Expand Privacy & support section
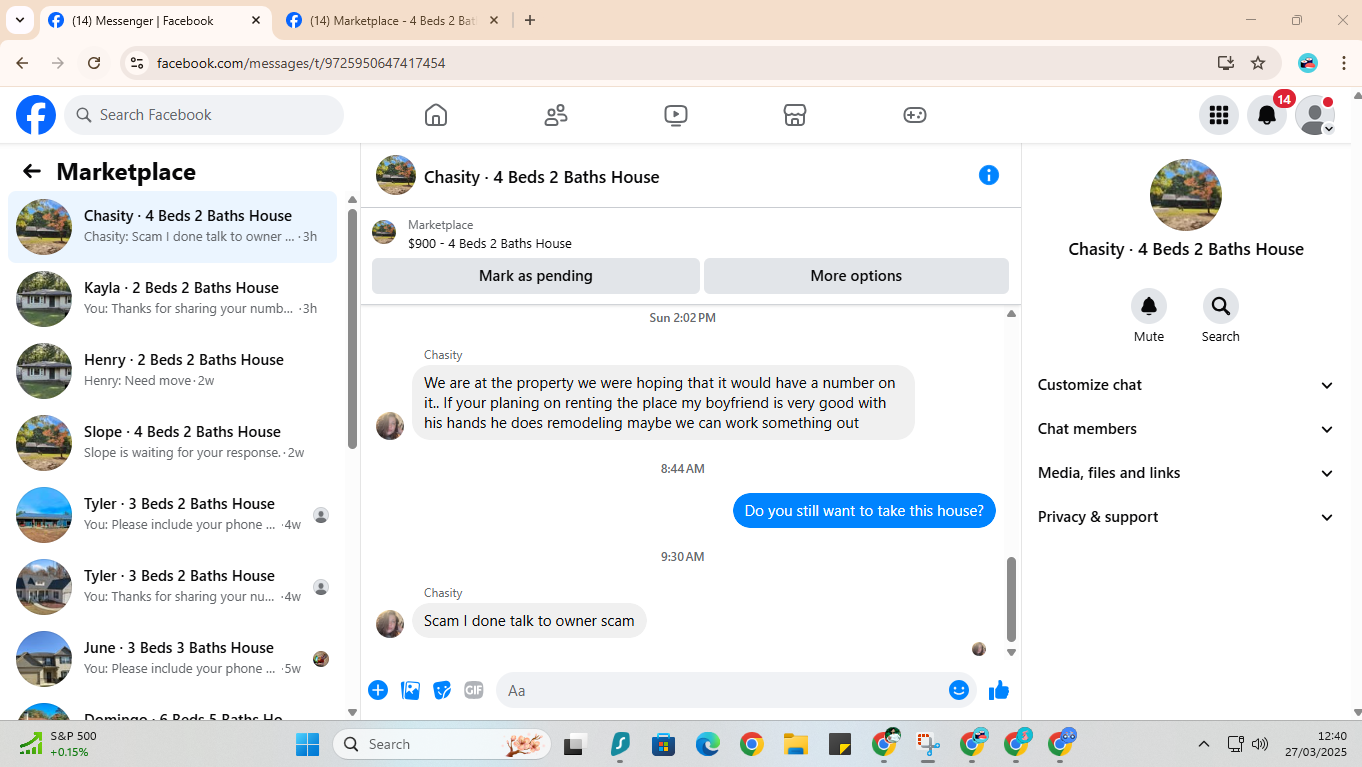 pos(1186,517)
